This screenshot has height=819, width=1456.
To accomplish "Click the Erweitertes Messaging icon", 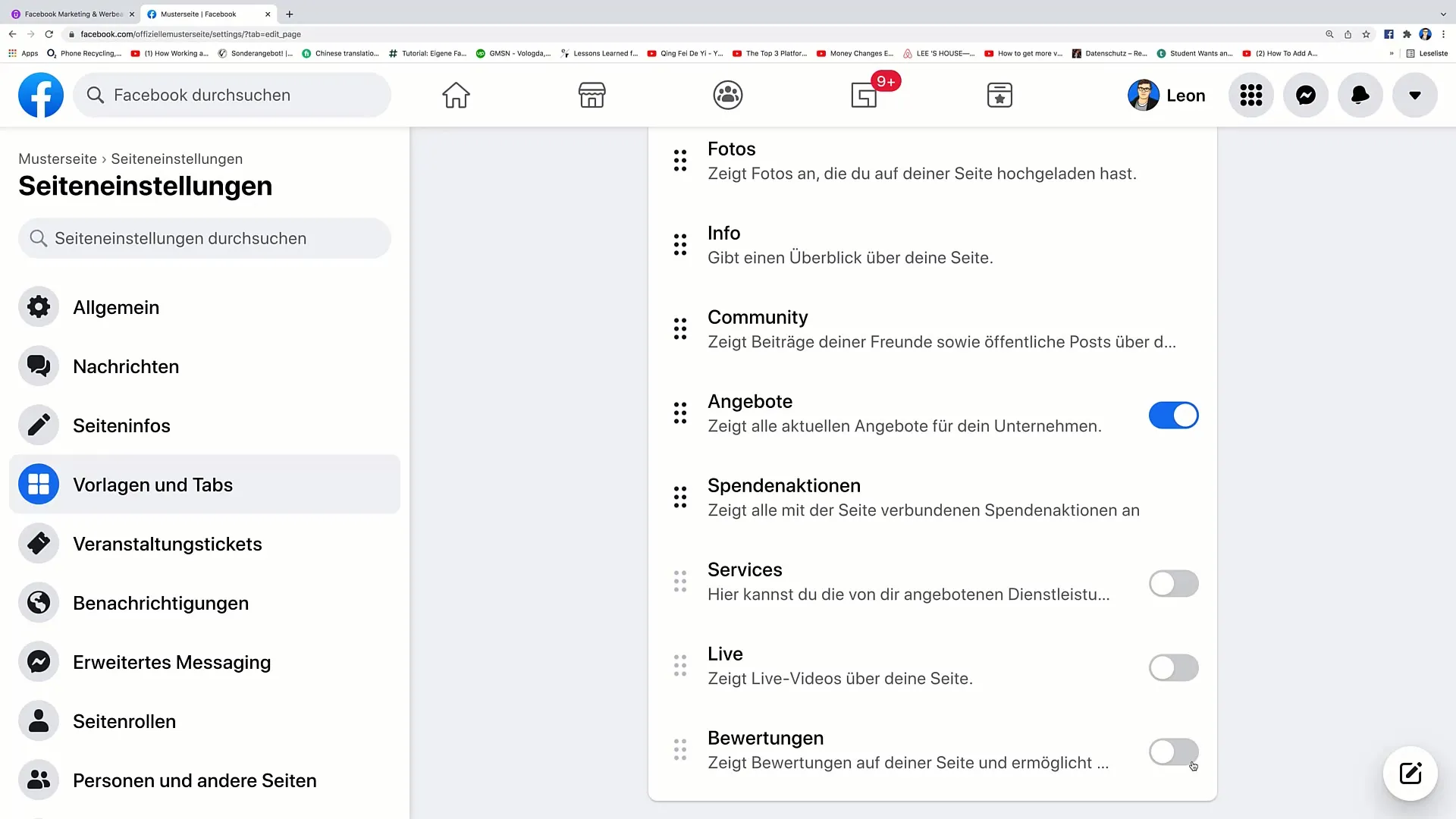I will [39, 662].
